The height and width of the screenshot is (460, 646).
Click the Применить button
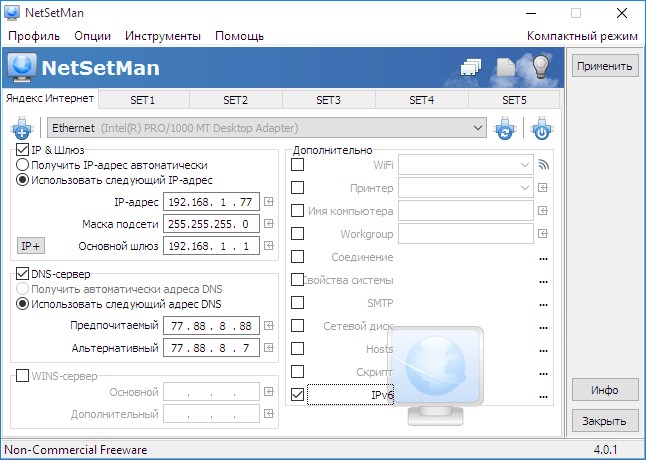(604, 66)
